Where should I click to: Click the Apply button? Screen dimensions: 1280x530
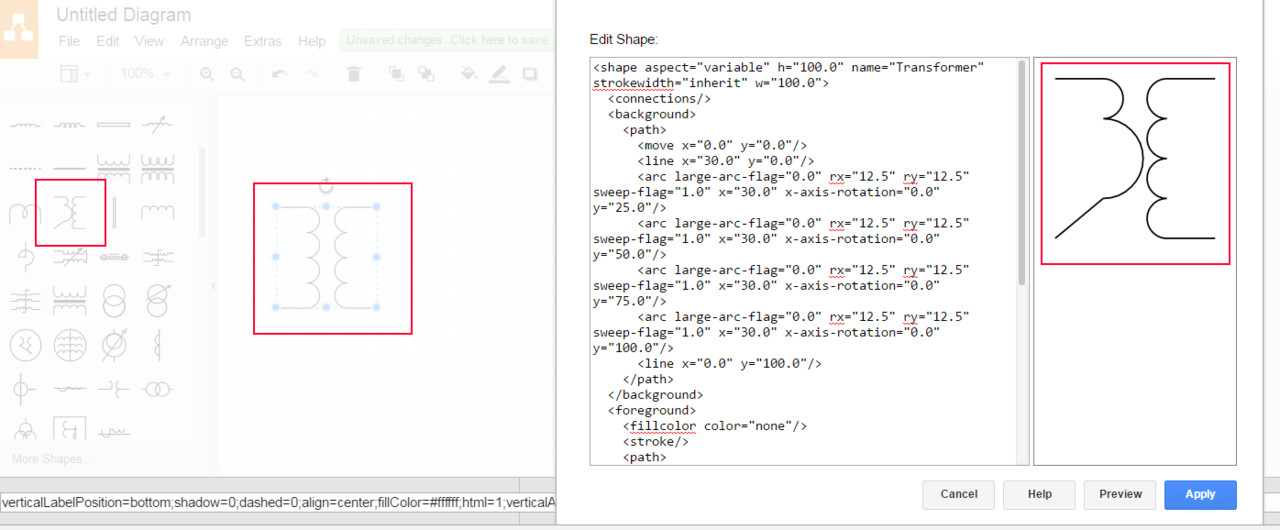[1200, 494]
